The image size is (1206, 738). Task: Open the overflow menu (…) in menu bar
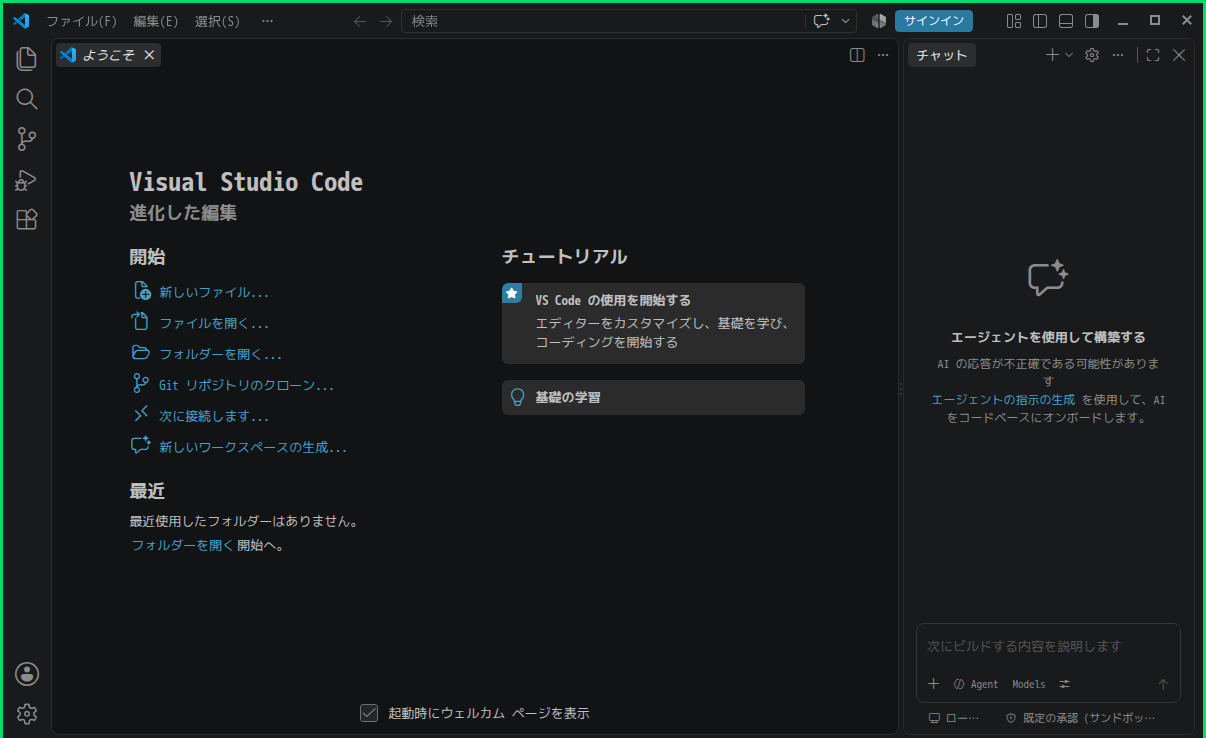pos(267,21)
